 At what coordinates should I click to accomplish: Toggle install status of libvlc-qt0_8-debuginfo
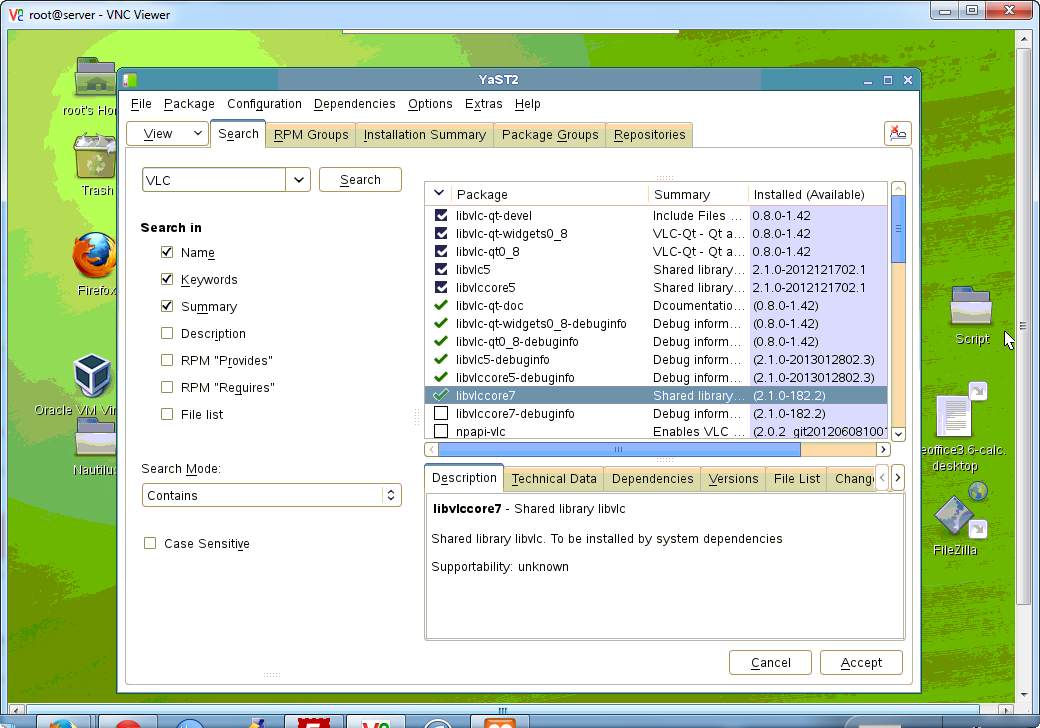pos(440,341)
